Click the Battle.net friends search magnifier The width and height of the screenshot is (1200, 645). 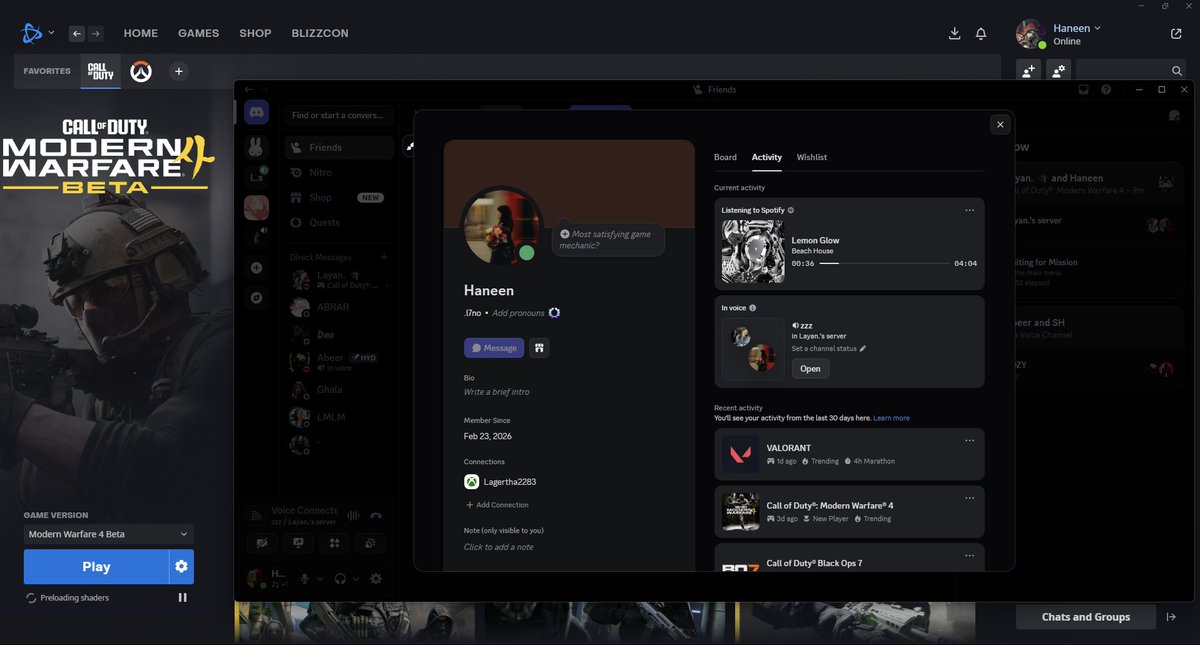[1177, 71]
